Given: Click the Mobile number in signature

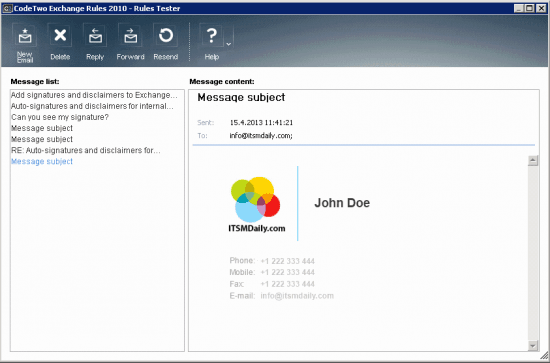Looking at the screenshot, I should (287, 273).
